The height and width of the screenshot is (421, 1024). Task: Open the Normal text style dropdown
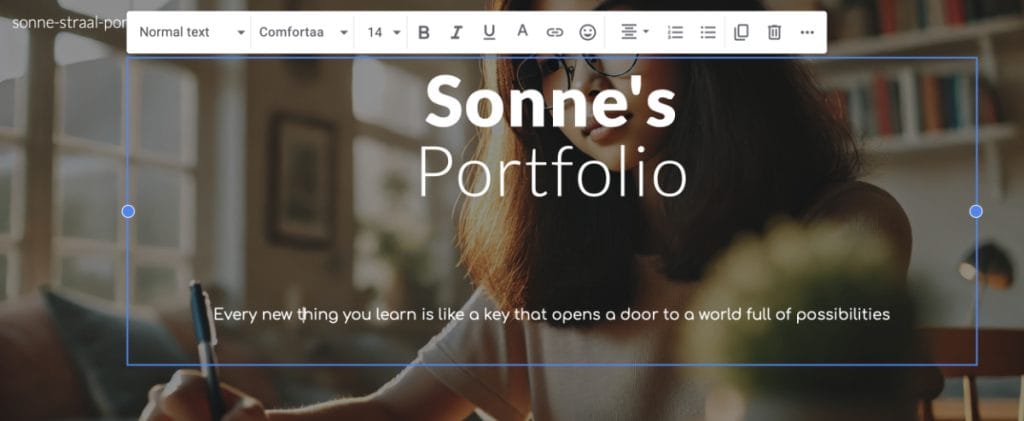click(191, 32)
